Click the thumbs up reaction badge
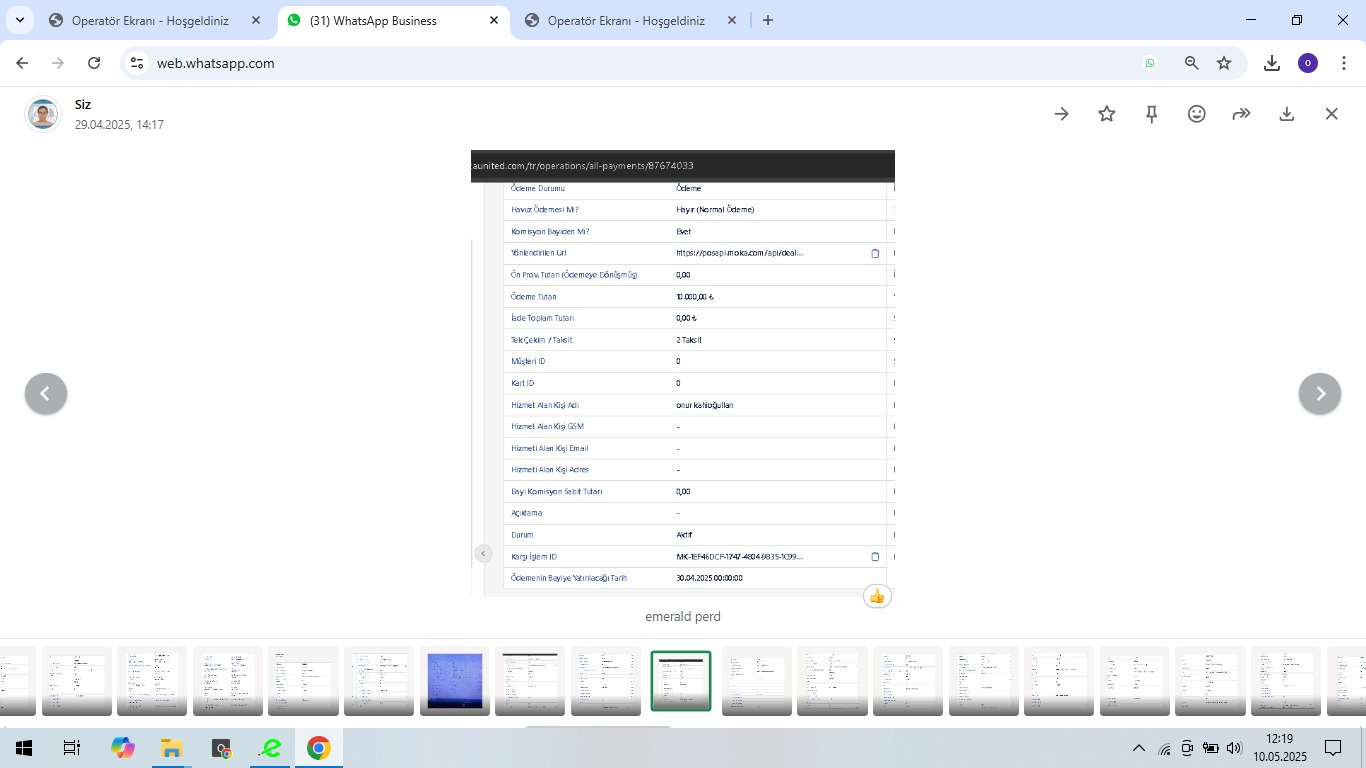Viewport: 1366px width, 768px height. [x=877, y=596]
